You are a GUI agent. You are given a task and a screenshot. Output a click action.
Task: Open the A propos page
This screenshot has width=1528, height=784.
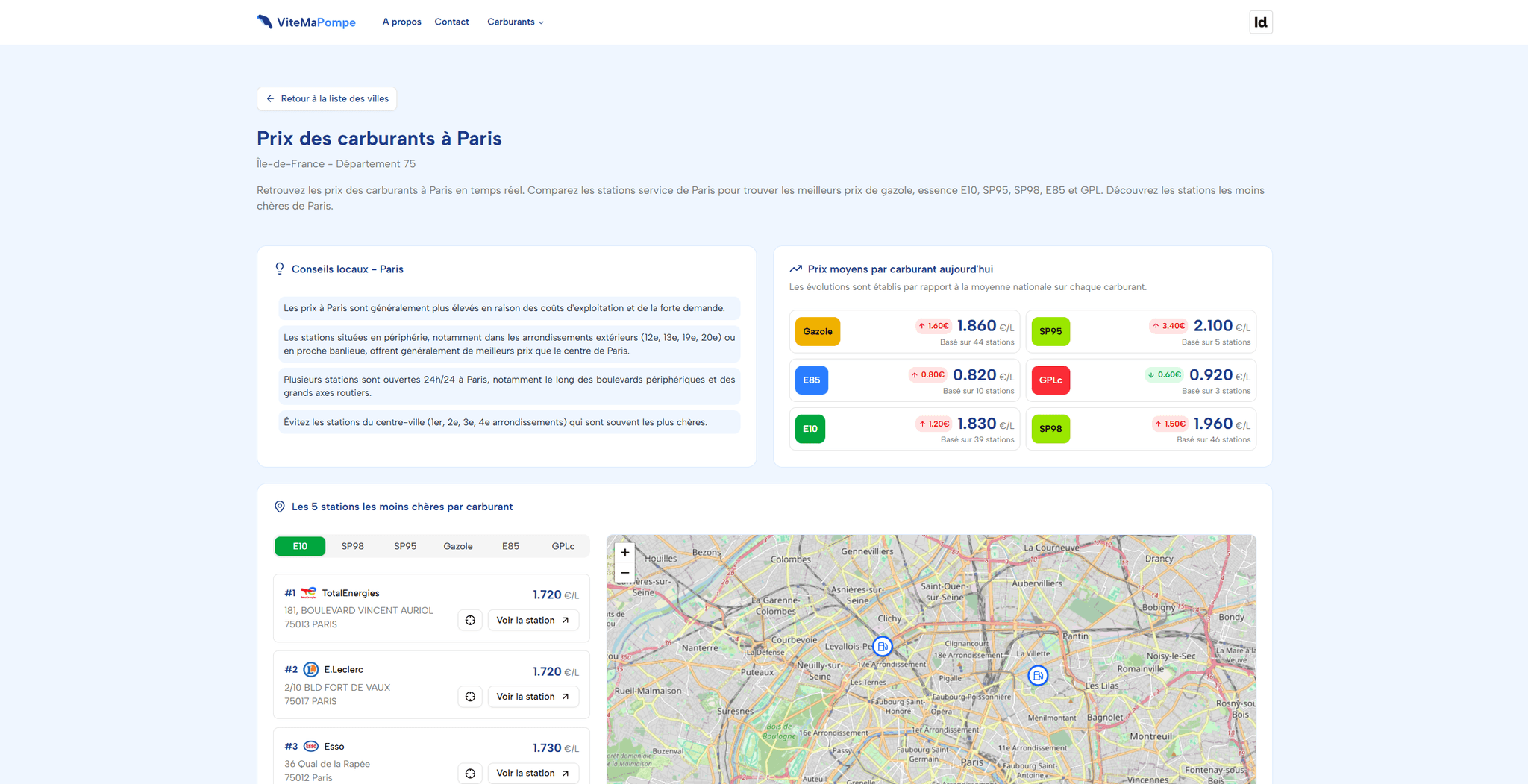(x=401, y=22)
